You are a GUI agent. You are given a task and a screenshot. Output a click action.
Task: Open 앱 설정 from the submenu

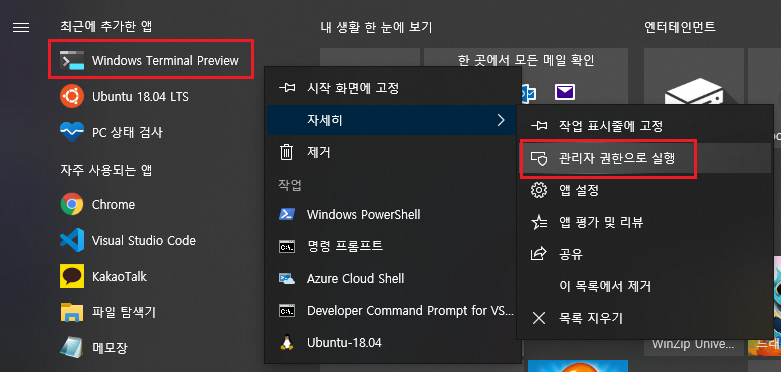pos(645,190)
